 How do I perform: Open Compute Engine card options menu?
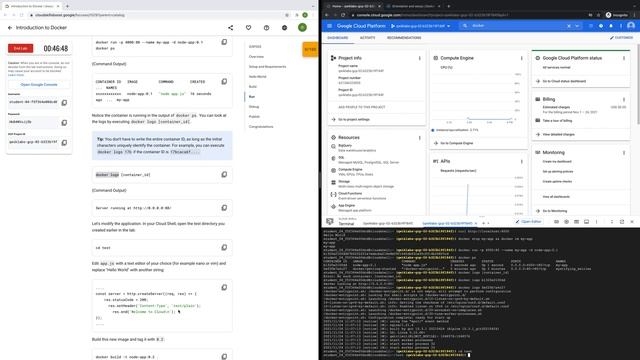coord(521,58)
